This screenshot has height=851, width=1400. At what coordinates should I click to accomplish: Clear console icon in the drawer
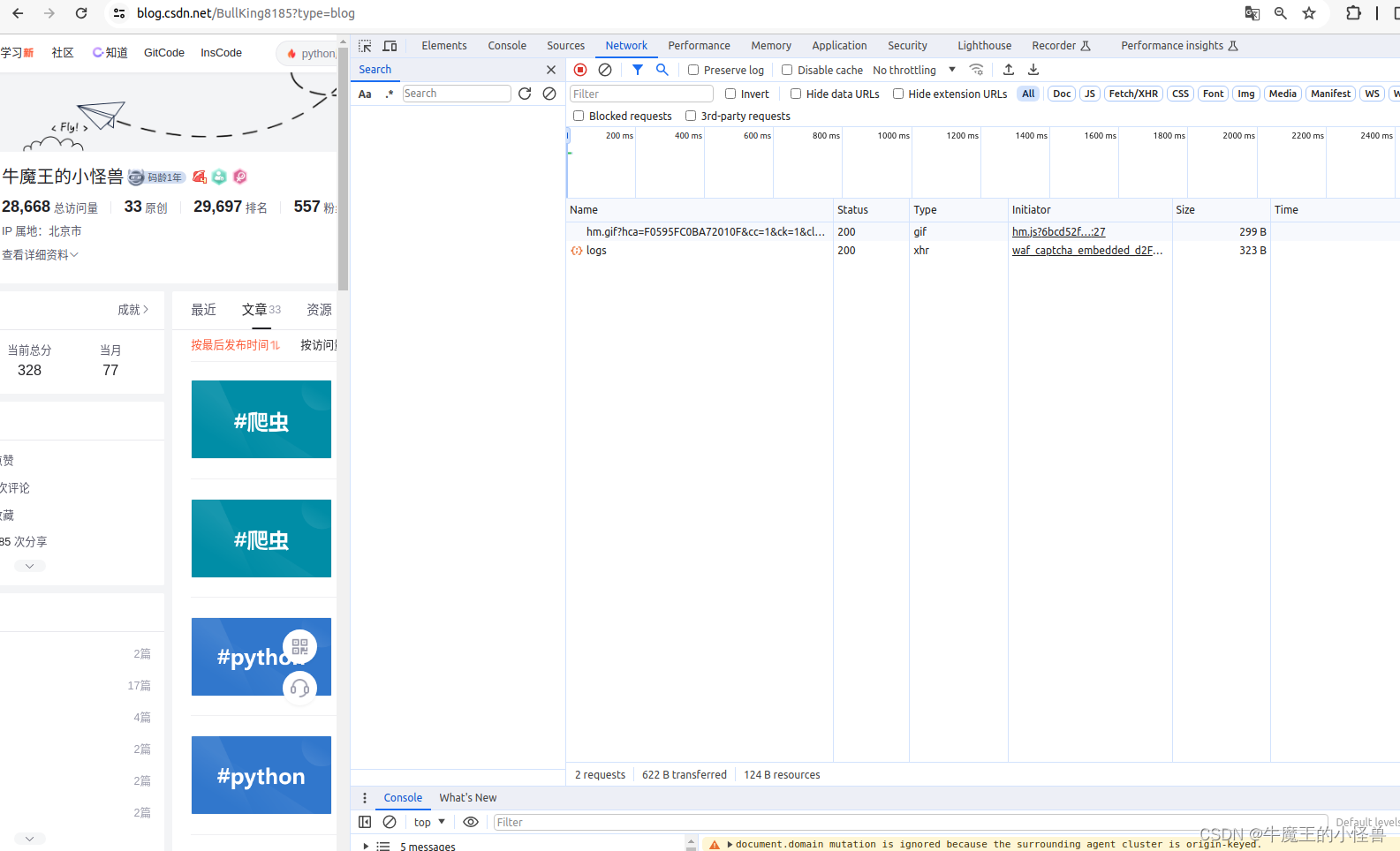click(x=390, y=822)
